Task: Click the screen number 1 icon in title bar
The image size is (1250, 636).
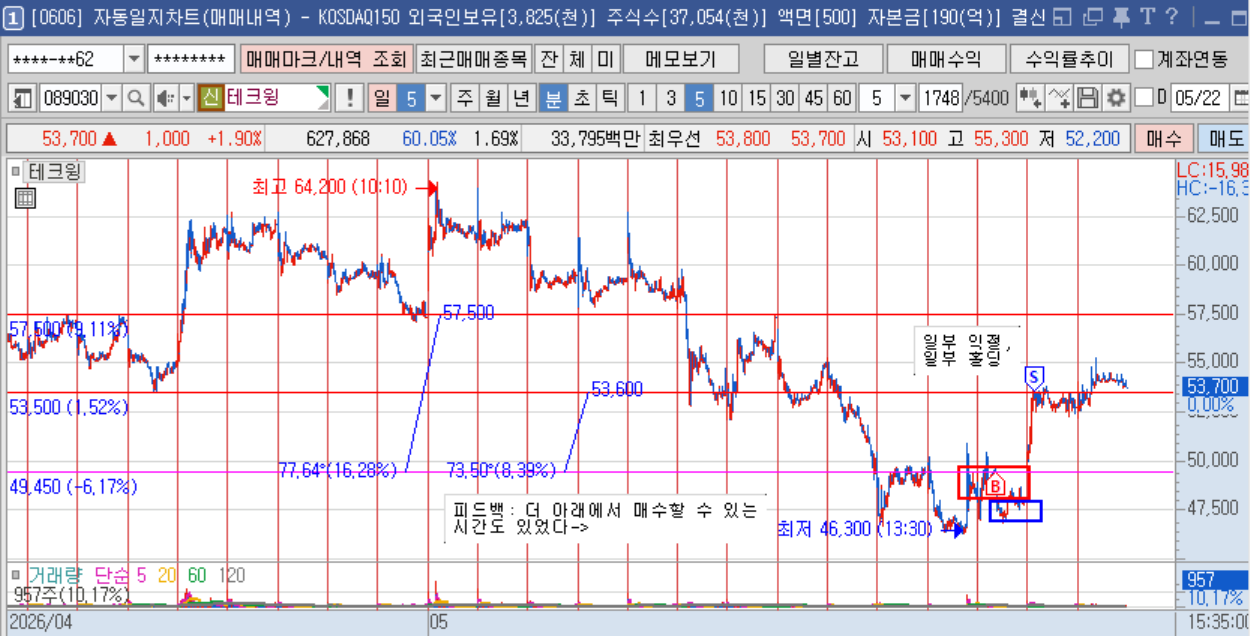Action: pyautogui.click(x=14, y=16)
